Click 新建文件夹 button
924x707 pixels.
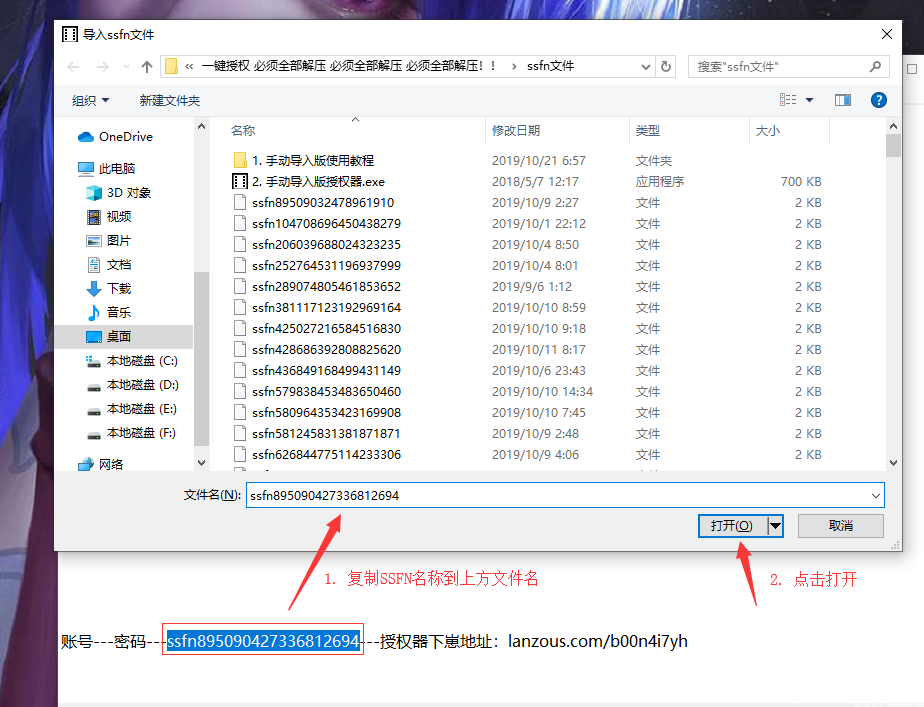point(170,101)
